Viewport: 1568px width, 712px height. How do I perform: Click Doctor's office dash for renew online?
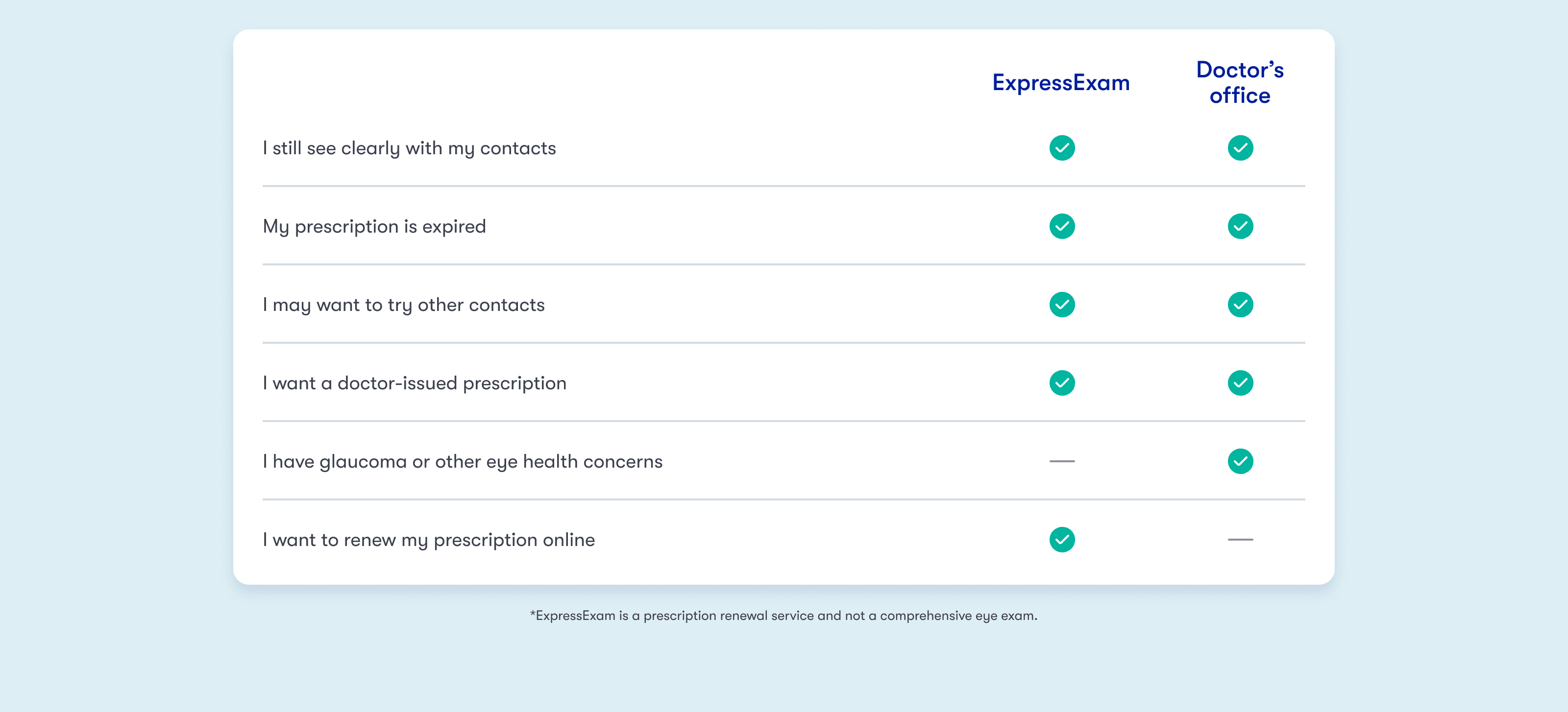[x=1240, y=540]
